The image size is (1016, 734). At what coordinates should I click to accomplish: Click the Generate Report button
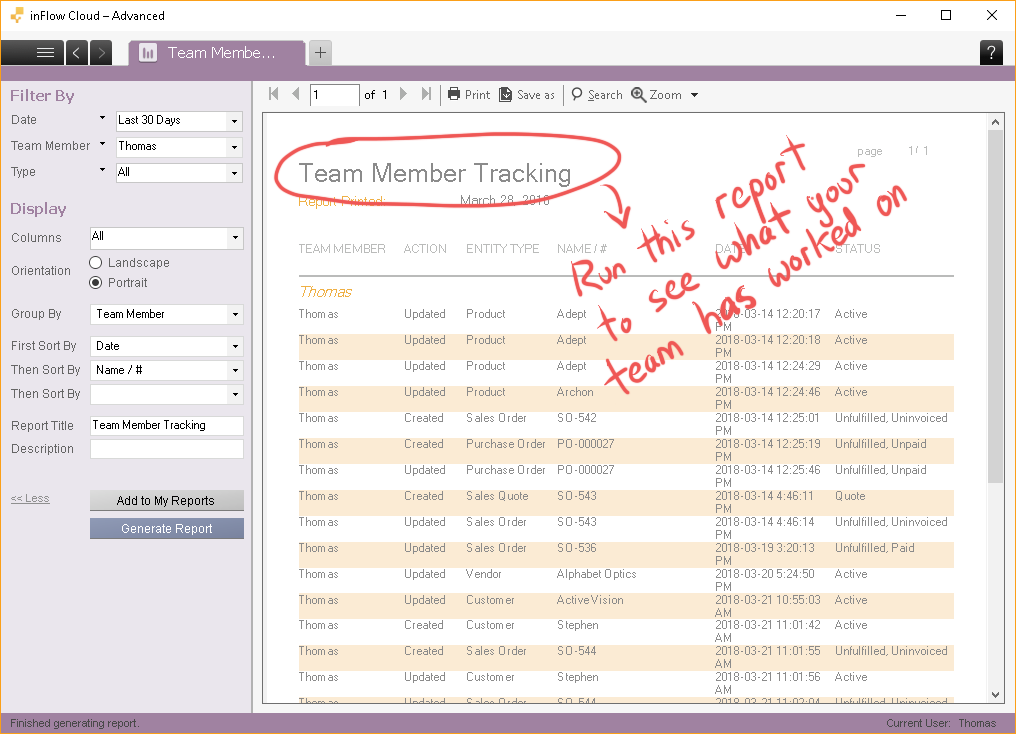click(167, 529)
